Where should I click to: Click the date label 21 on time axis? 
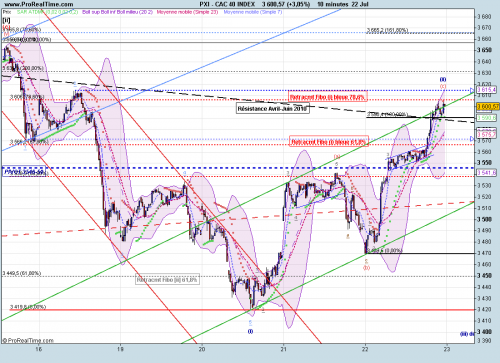[284, 349]
